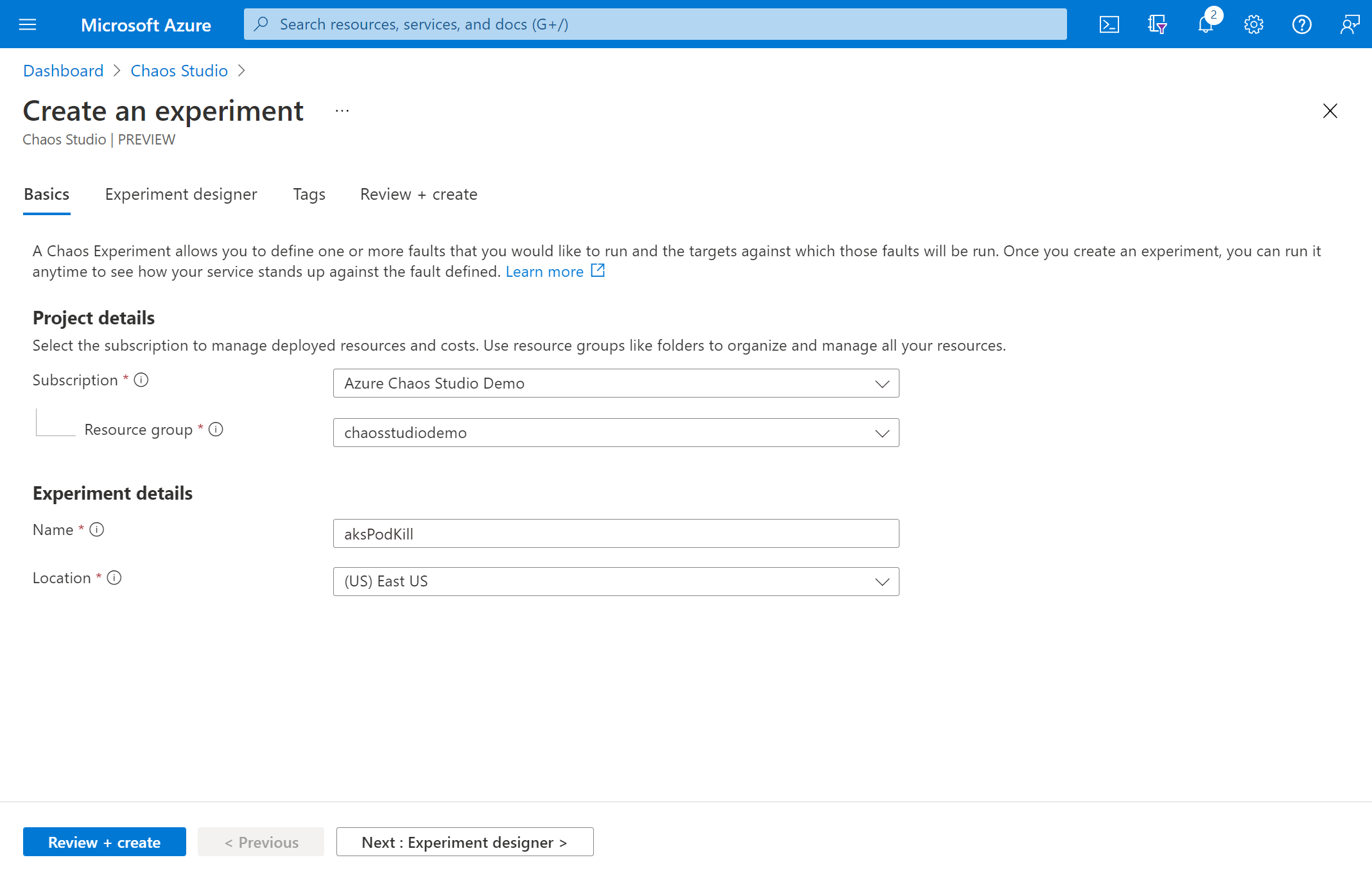
Task: Expand the Location East US dropdown
Action: click(881, 581)
